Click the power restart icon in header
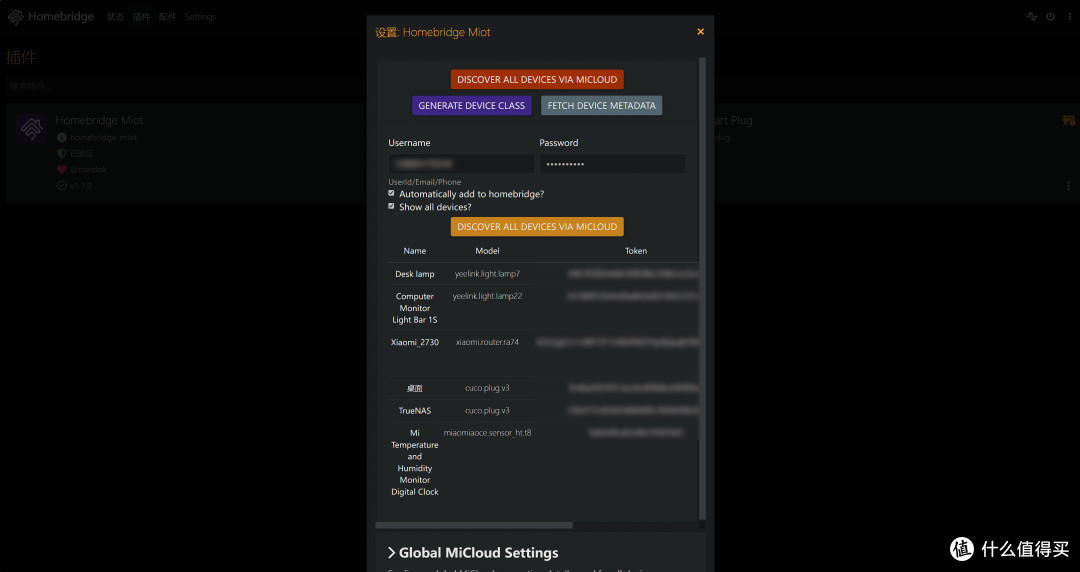The image size is (1080, 572). point(1050,17)
